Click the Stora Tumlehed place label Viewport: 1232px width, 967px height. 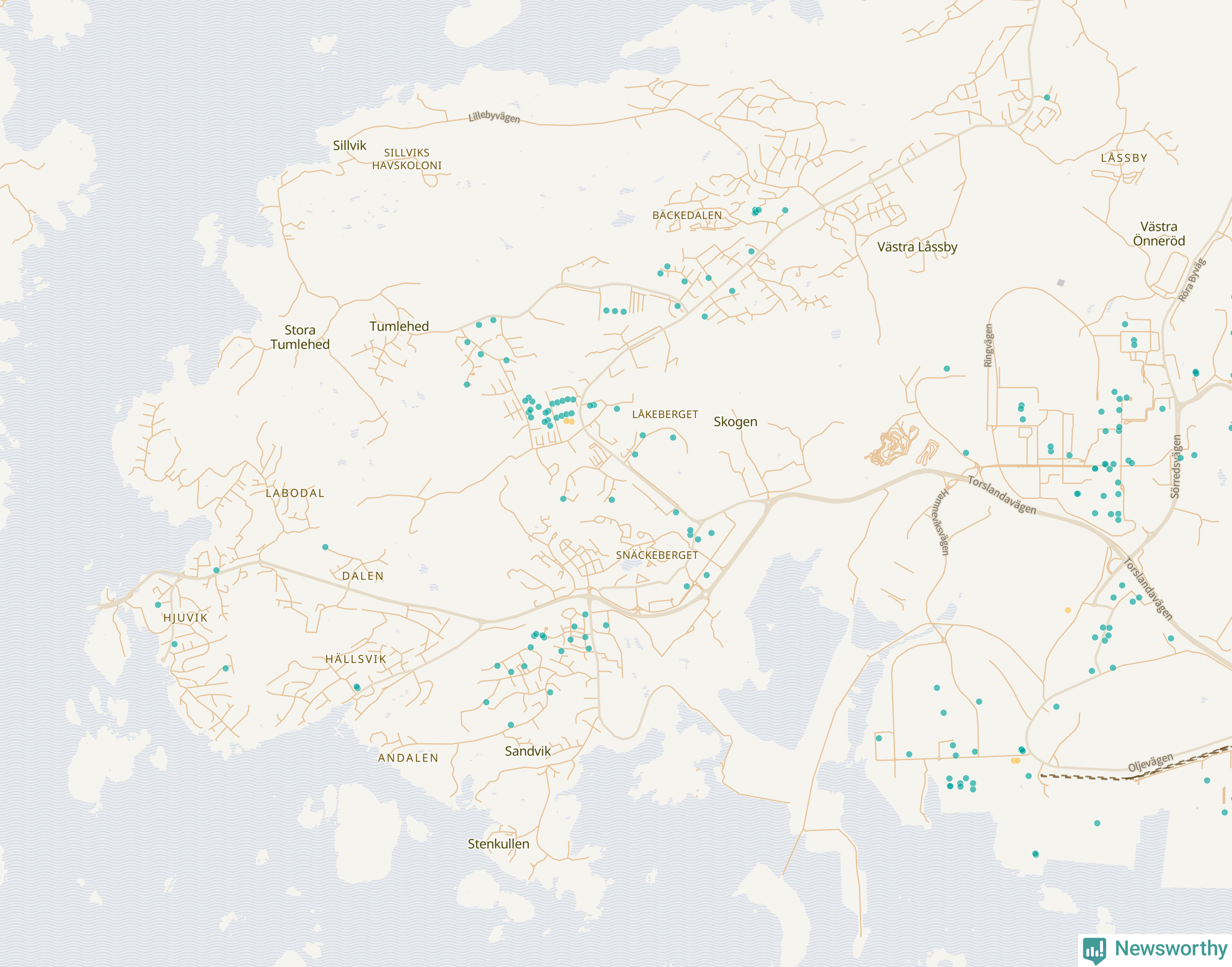pyautogui.click(x=299, y=337)
